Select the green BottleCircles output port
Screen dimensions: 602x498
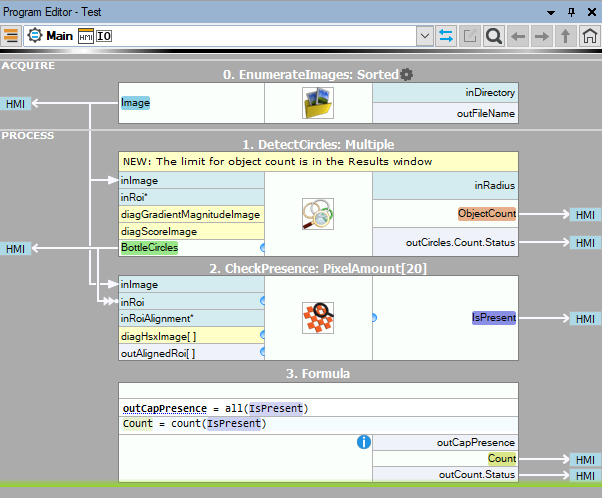149,247
